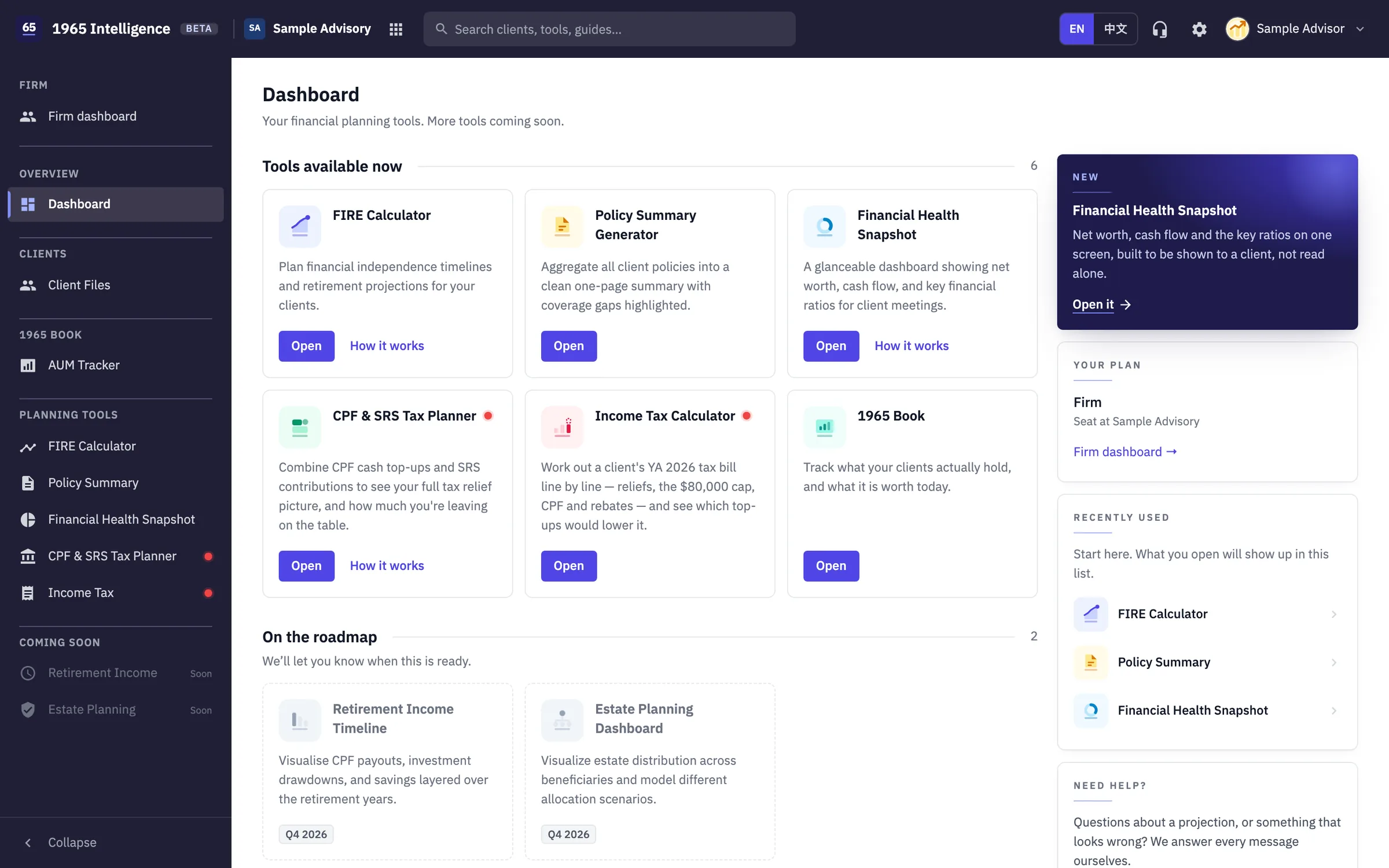Click the search clients, tools, guides field

609,29
